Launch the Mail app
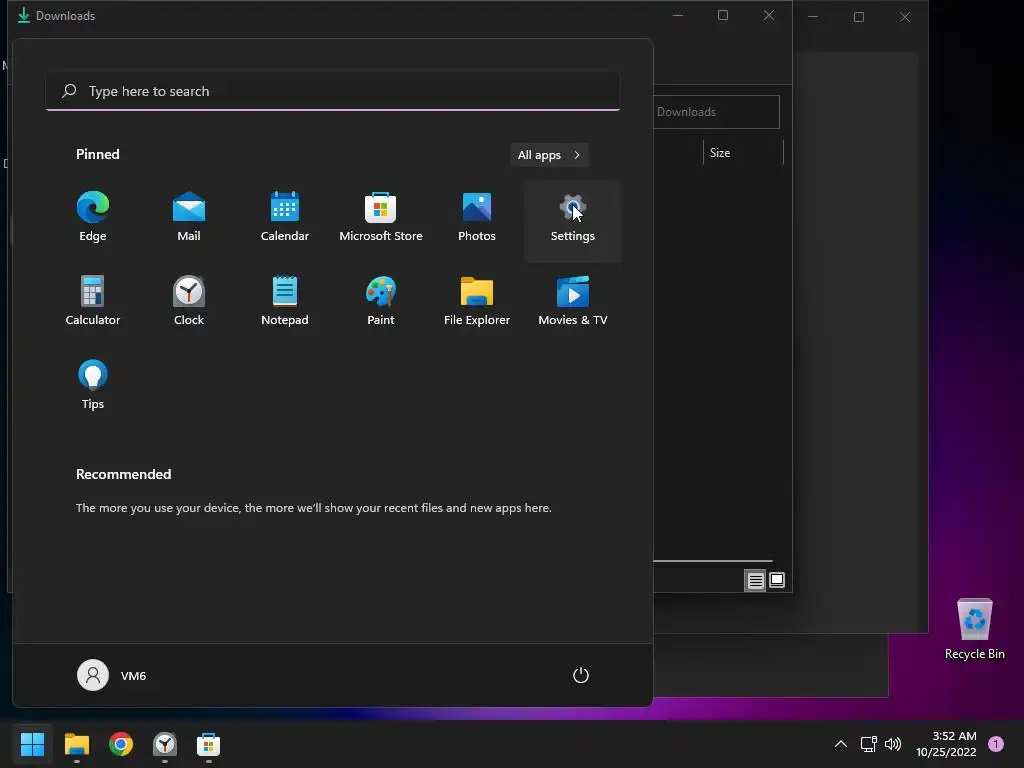Viewport: 1024px width, 768px height. click(189, 218)
